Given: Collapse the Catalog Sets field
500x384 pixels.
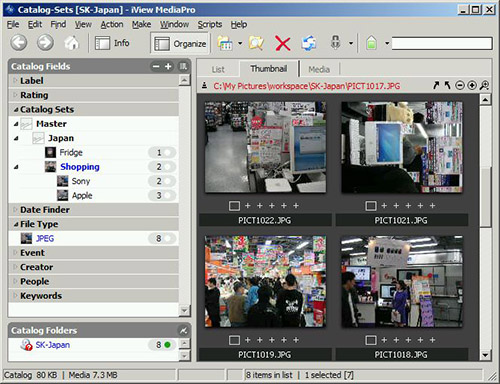Looking at the screenshot, I should pyautogui.click(x=16, y=109).
